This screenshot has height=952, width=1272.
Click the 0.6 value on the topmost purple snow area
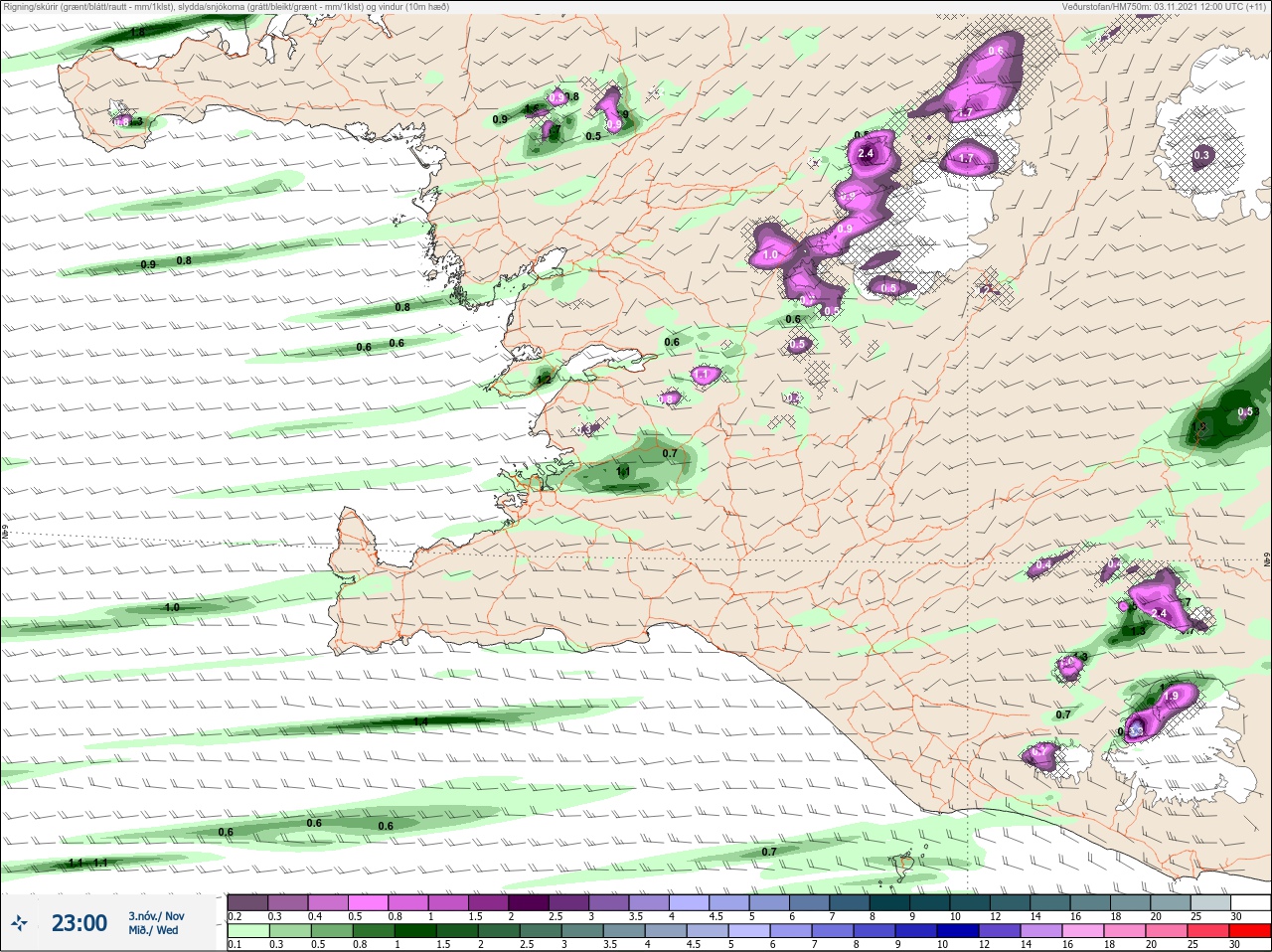pyautogui.click(x=997, y=51)
